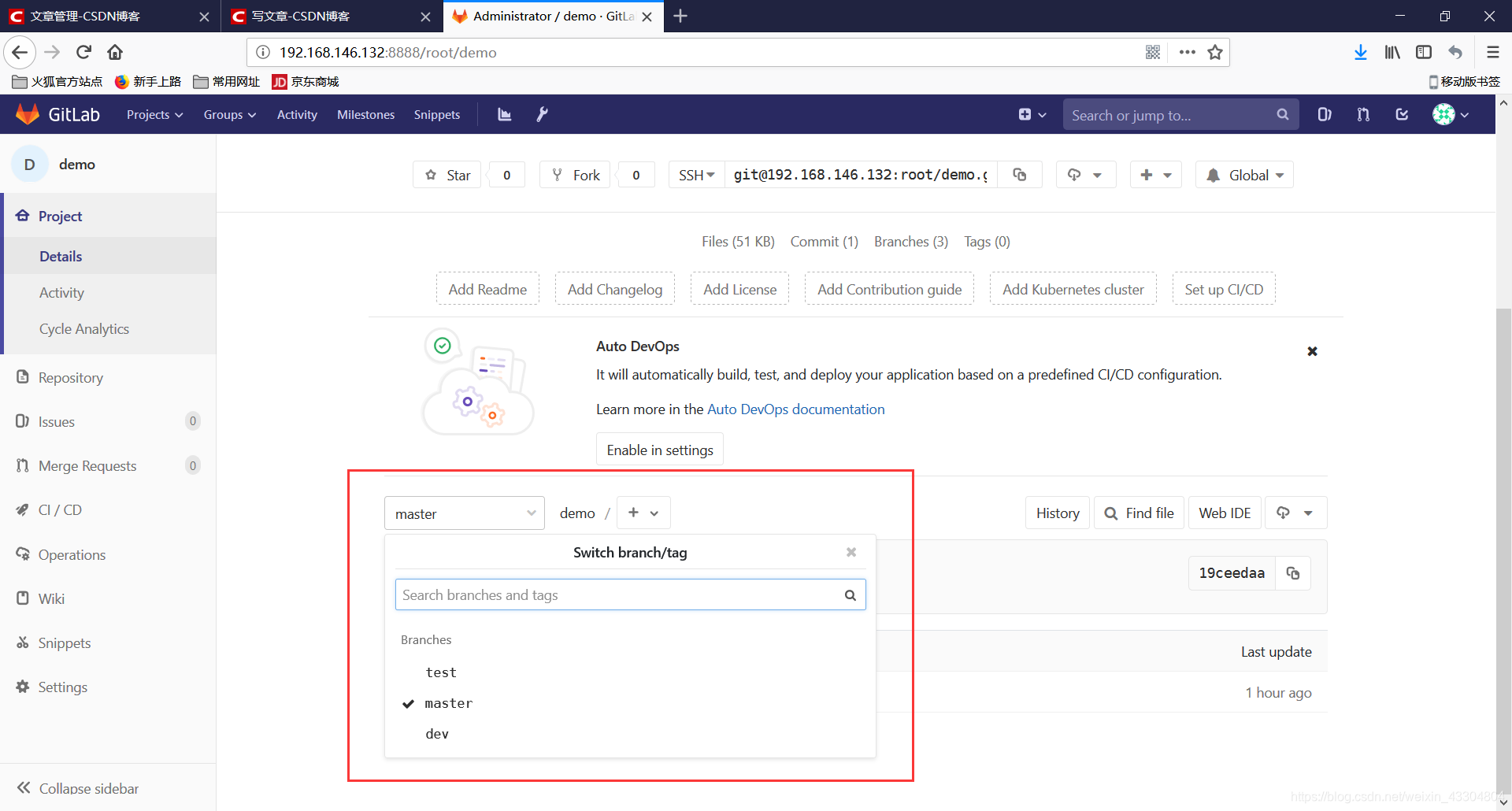1512x811 pixels.
Task: Open the admin area wrench icon
Action: coord(542,115)
